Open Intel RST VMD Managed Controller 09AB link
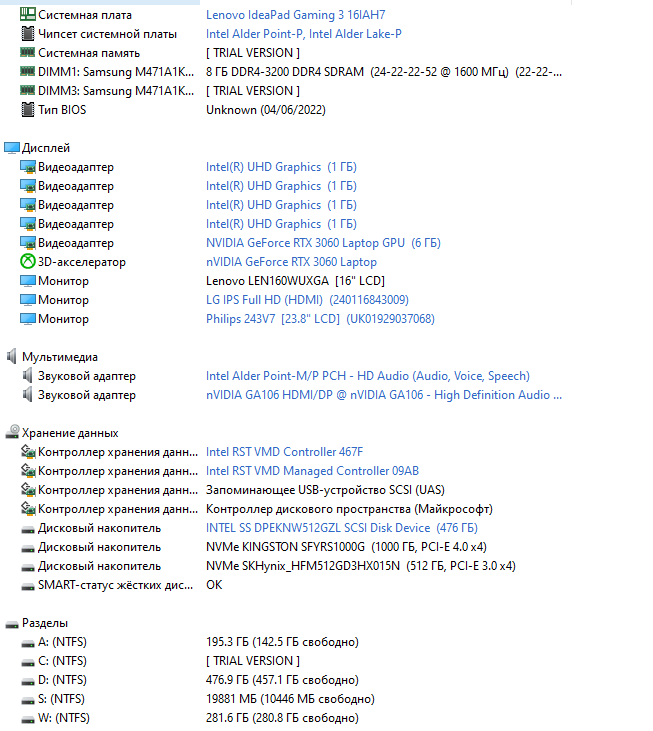 [x=312, y=471]
